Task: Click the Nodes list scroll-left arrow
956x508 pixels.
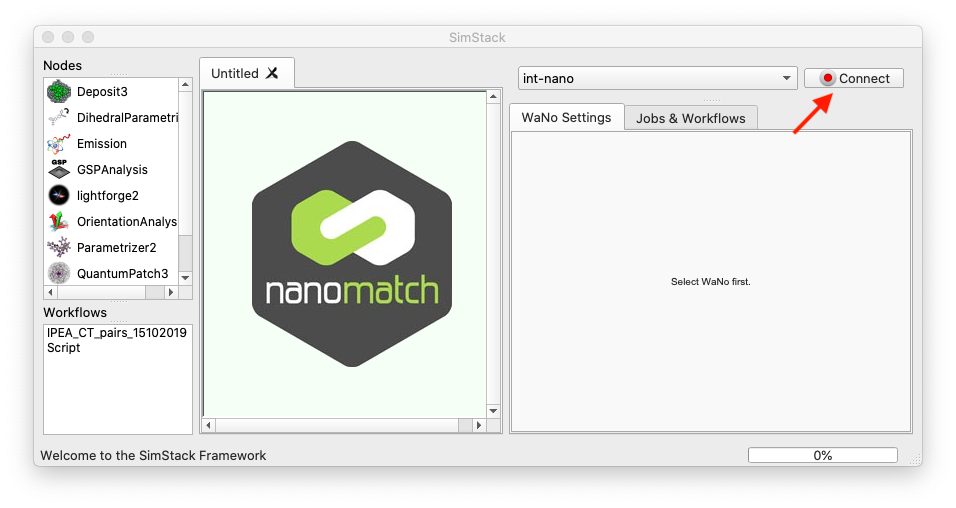Action: click(51, 293)
